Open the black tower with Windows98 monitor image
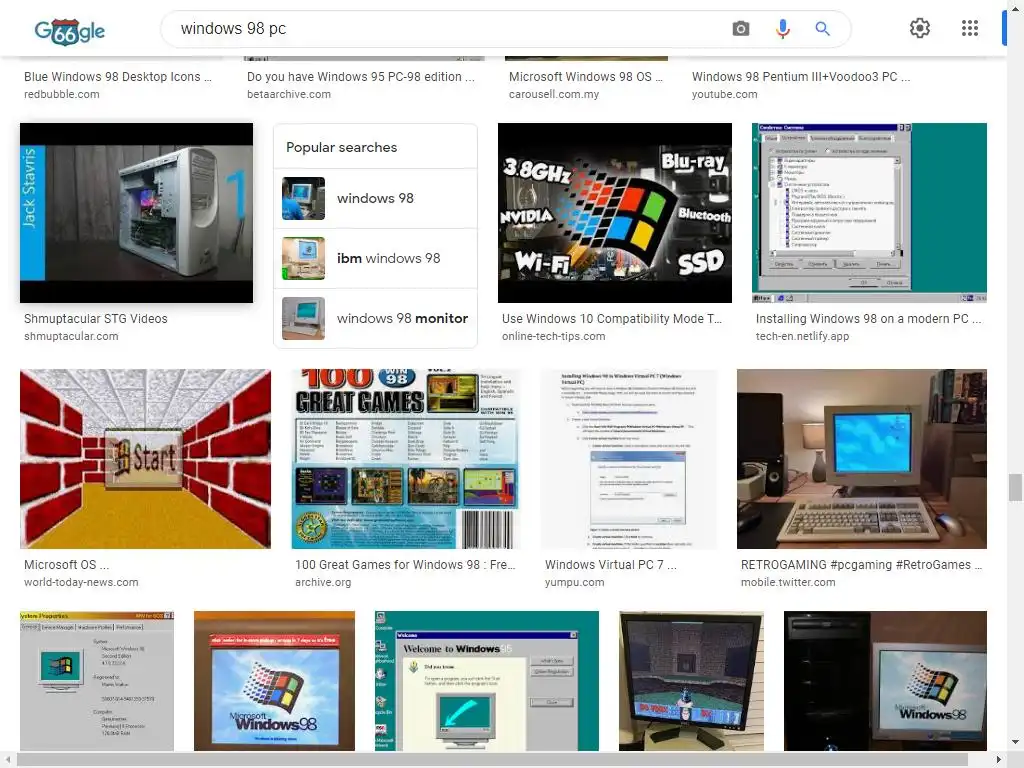The width and height of the screenshot is (1024, 768). 885,681
